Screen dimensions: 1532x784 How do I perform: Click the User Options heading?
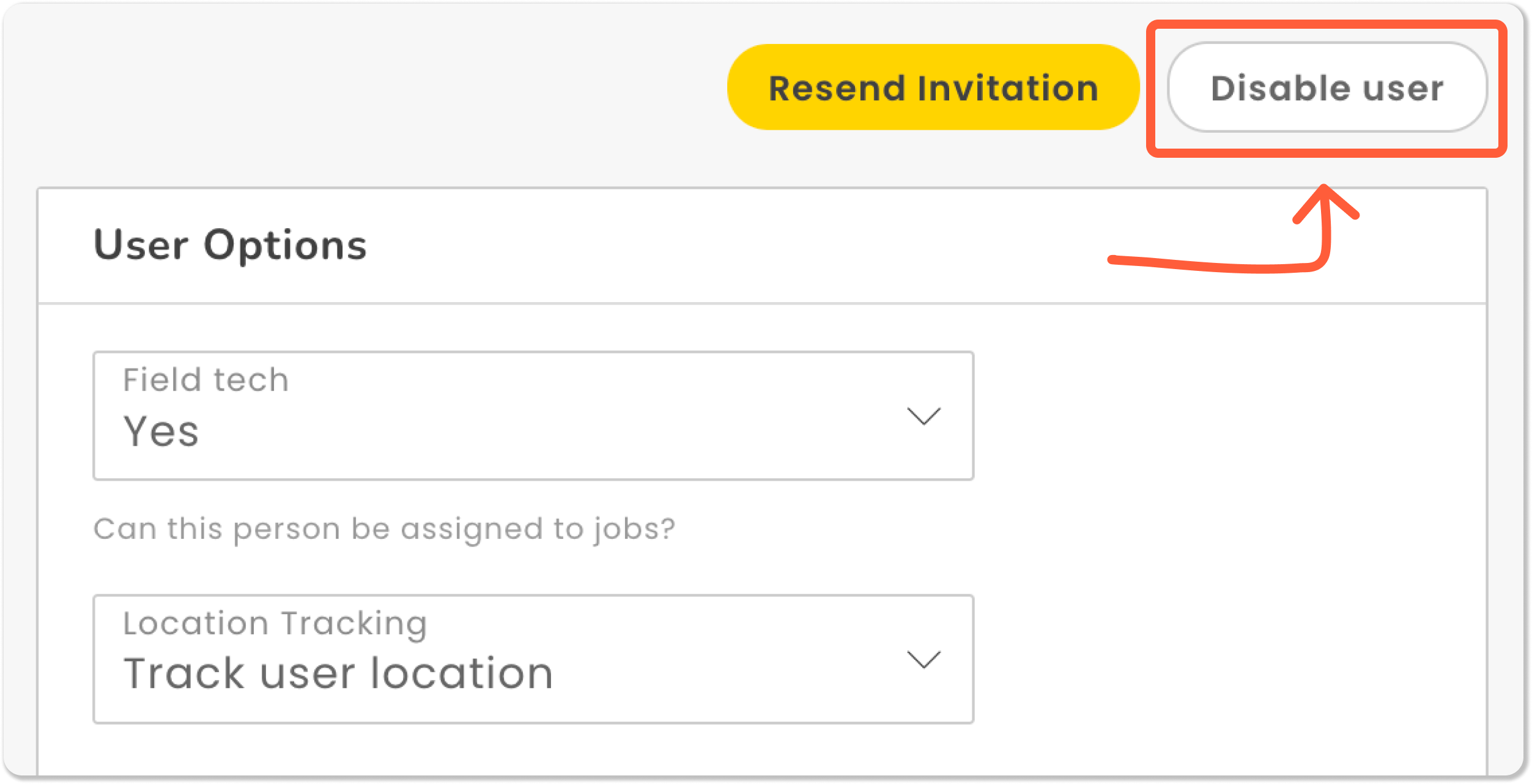[230, 245]
